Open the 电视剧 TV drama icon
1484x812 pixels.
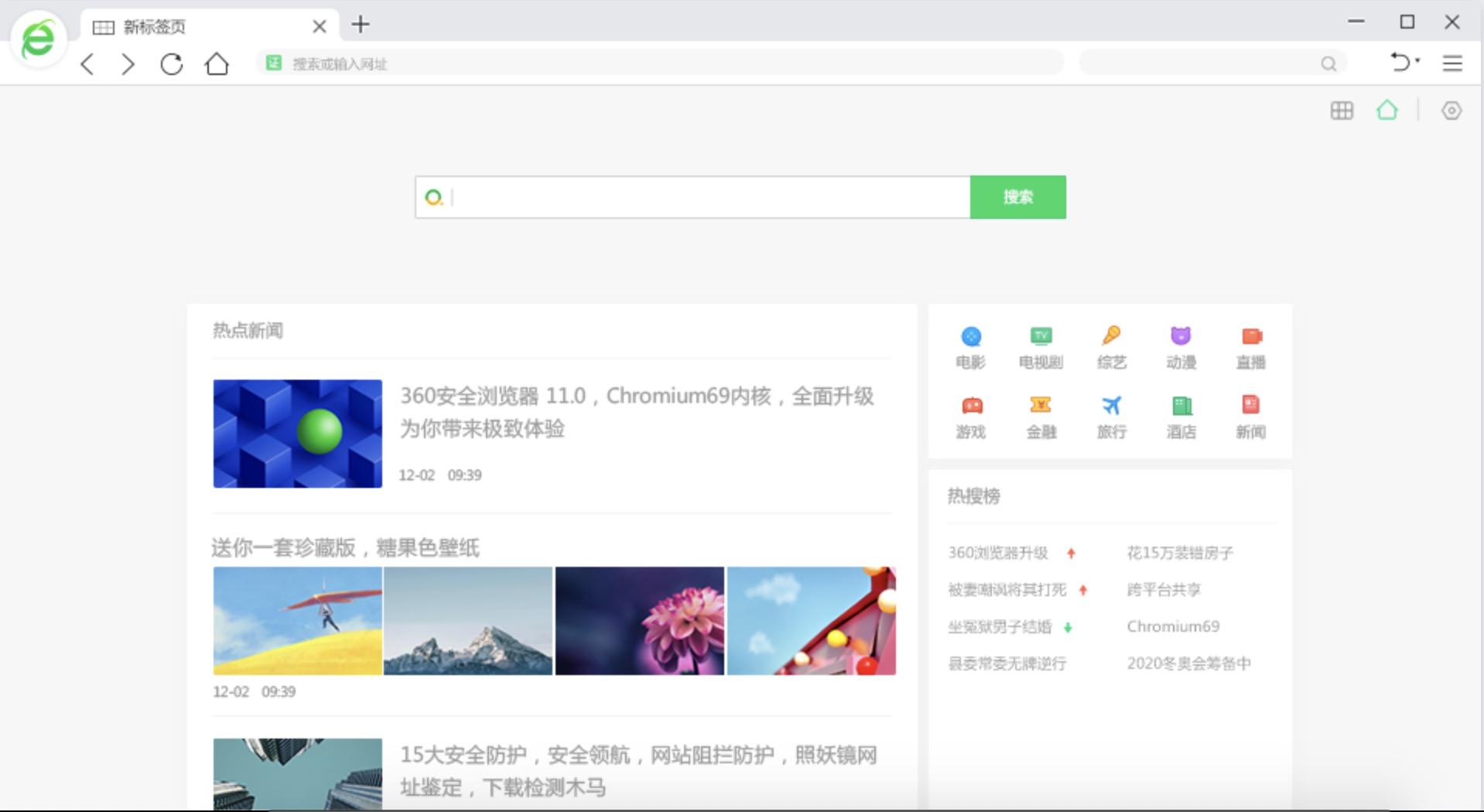tap(1041, 346)
